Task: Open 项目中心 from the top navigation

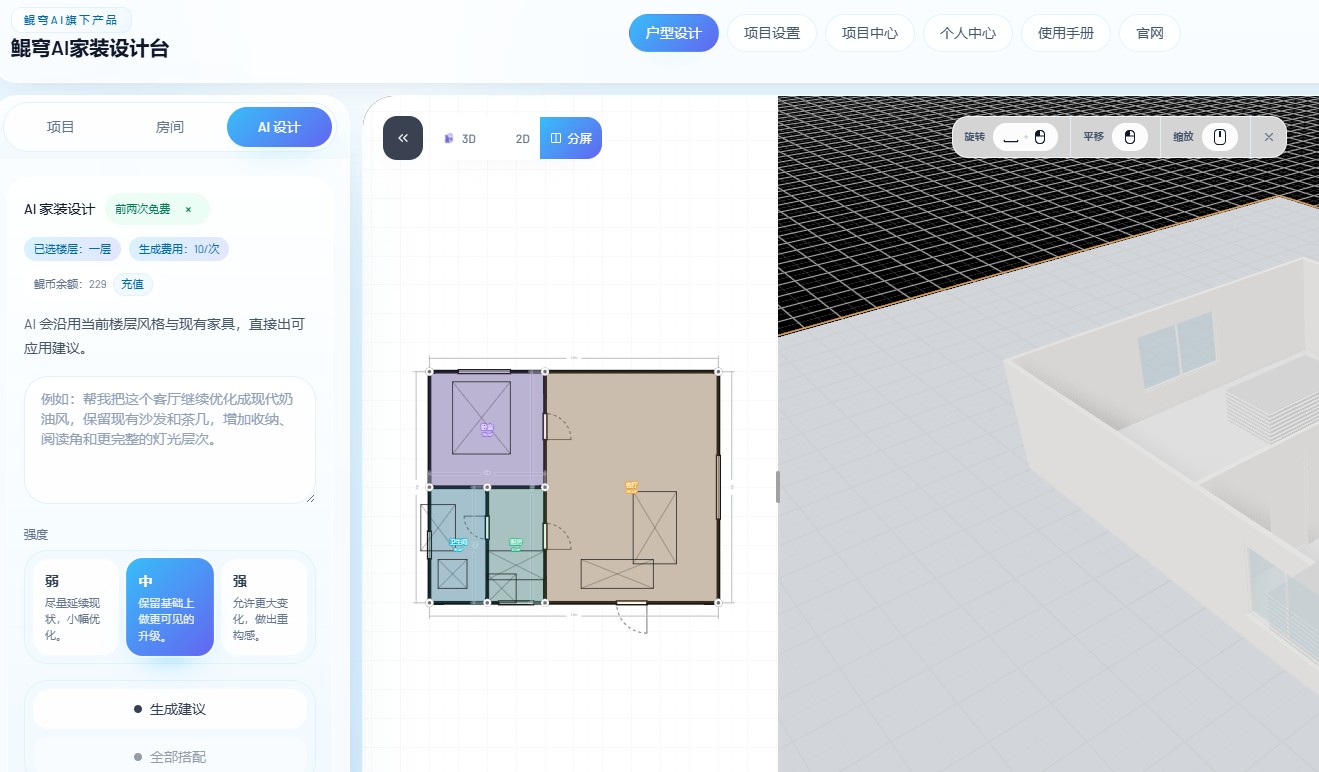Action: coord(870,33)
